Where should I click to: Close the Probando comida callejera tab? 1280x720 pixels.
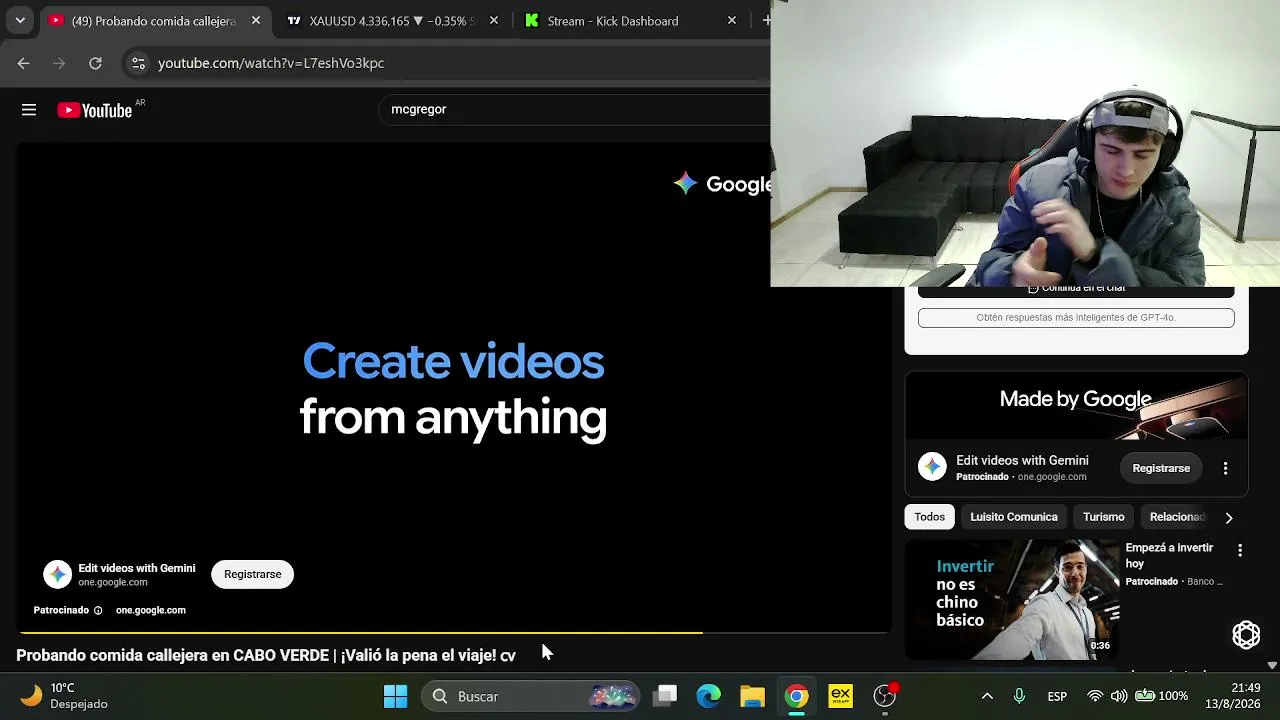[255, 20]
